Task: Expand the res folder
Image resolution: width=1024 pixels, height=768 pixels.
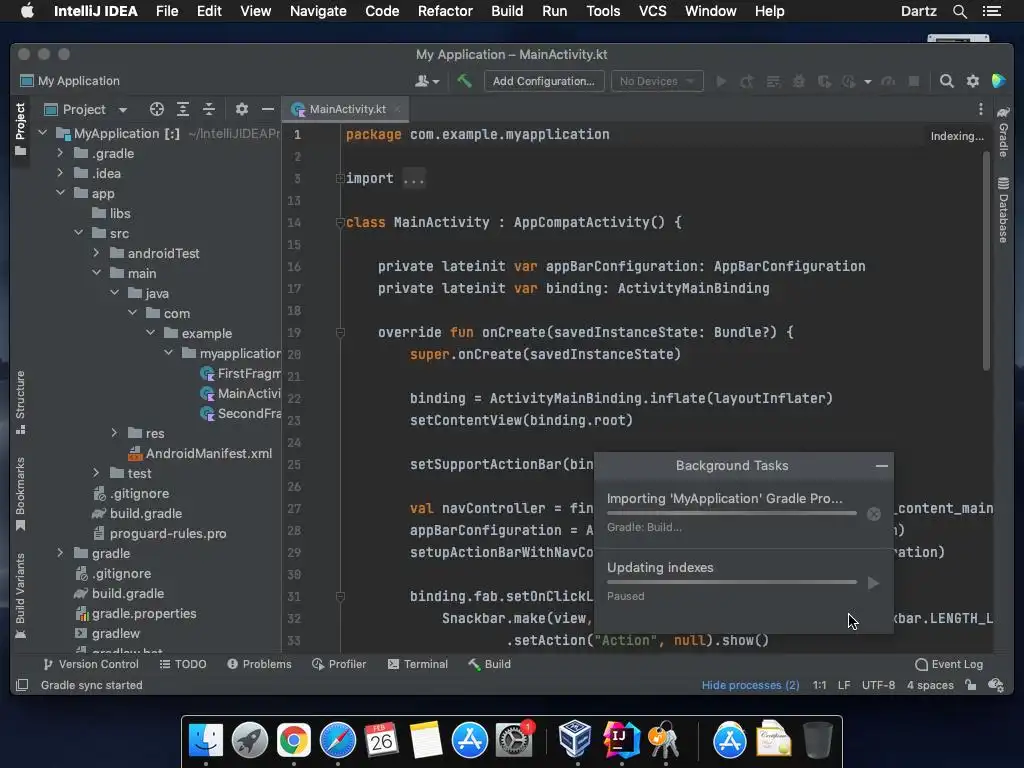Action: 114,433
